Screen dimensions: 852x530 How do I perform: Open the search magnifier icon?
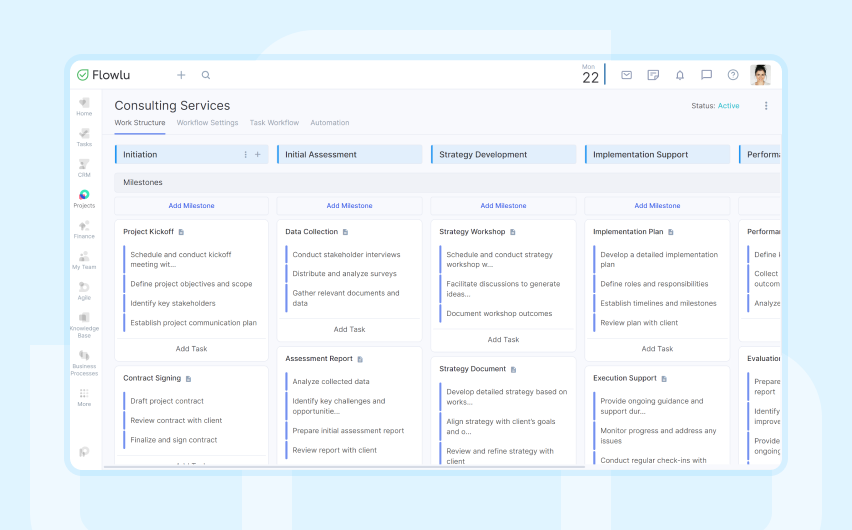coord(206,75)
